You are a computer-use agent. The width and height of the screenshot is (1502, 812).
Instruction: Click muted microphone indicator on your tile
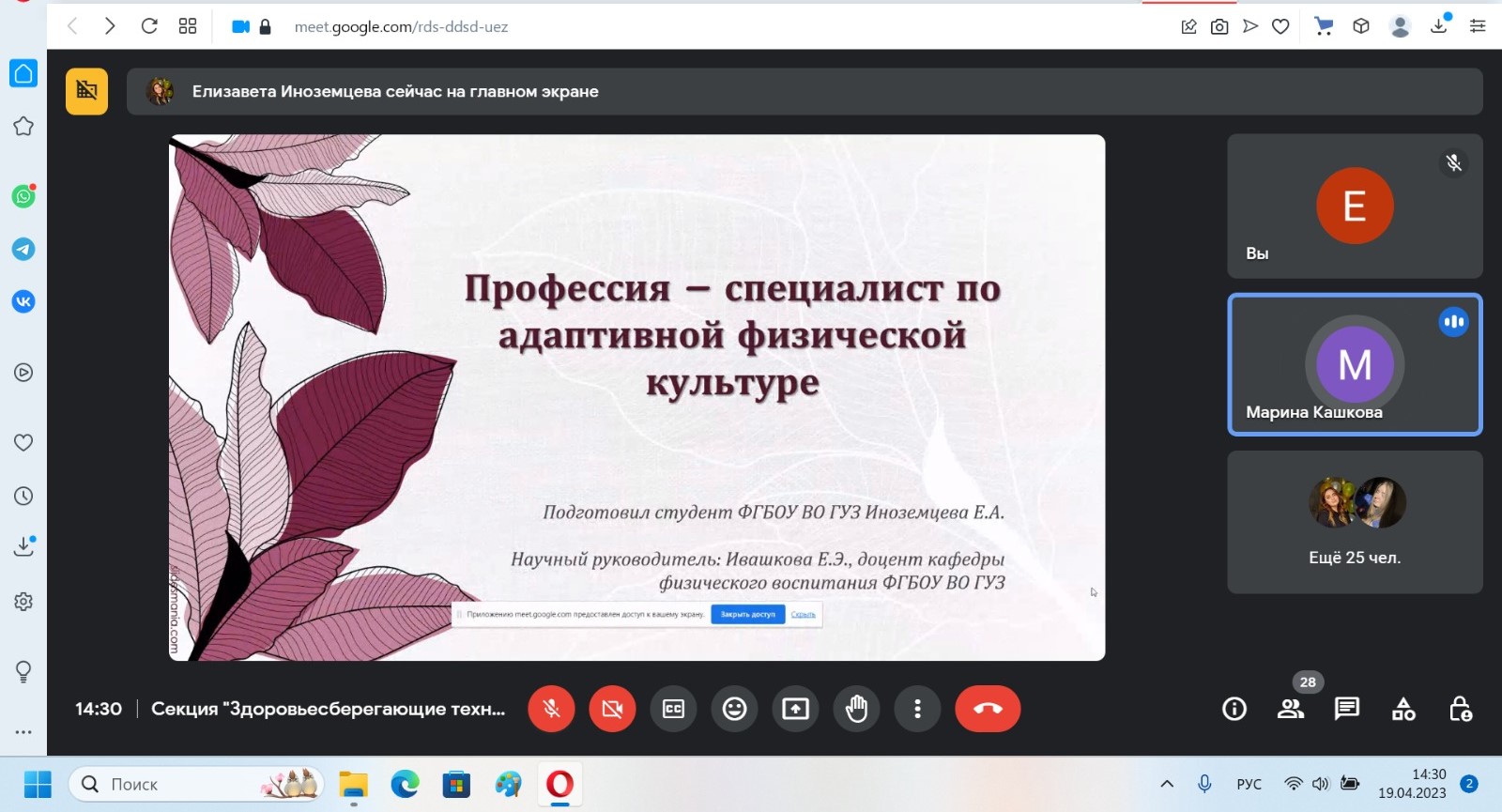1453,162
